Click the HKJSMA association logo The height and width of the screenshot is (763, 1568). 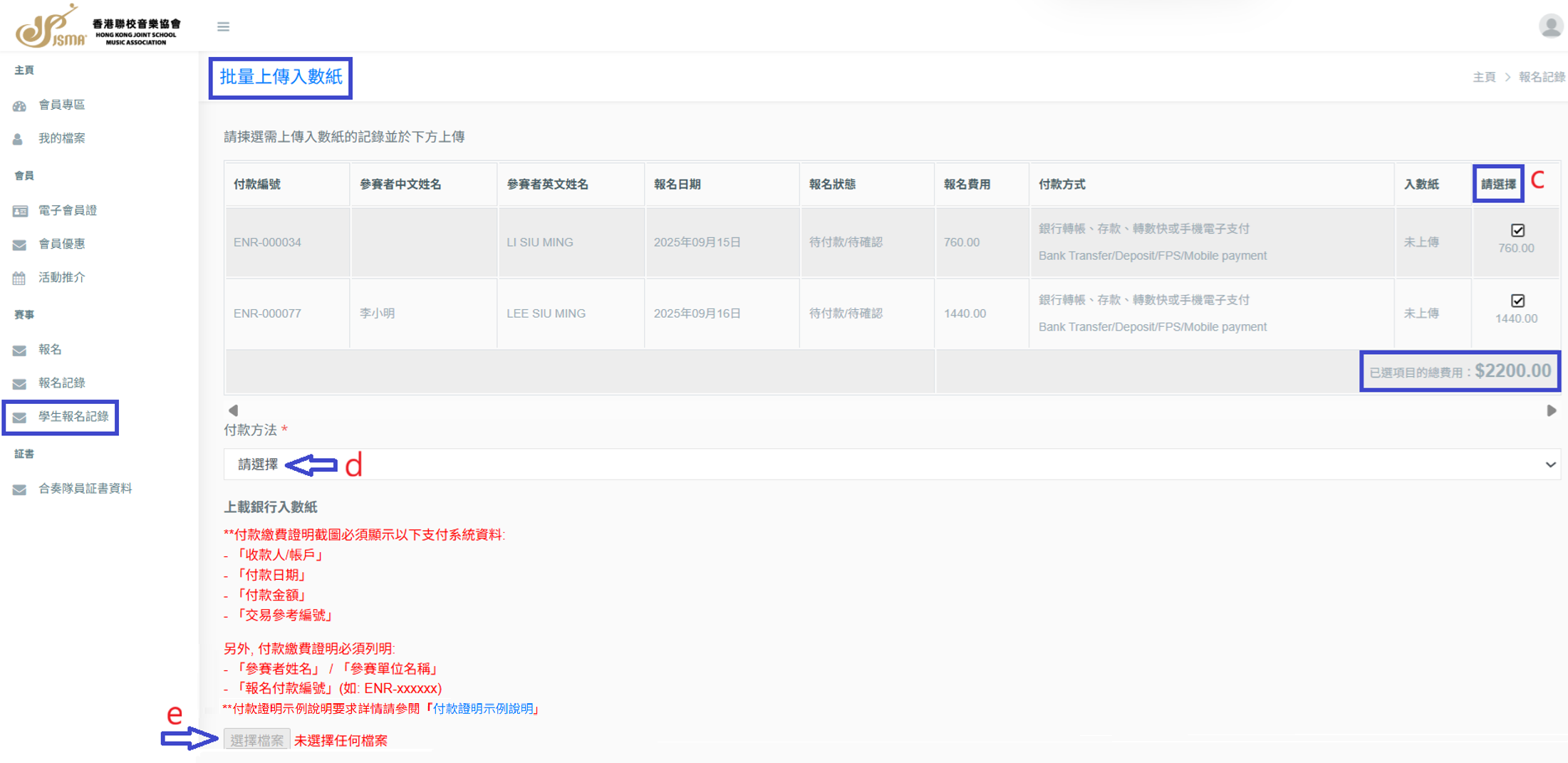click(x=98, y=26)
